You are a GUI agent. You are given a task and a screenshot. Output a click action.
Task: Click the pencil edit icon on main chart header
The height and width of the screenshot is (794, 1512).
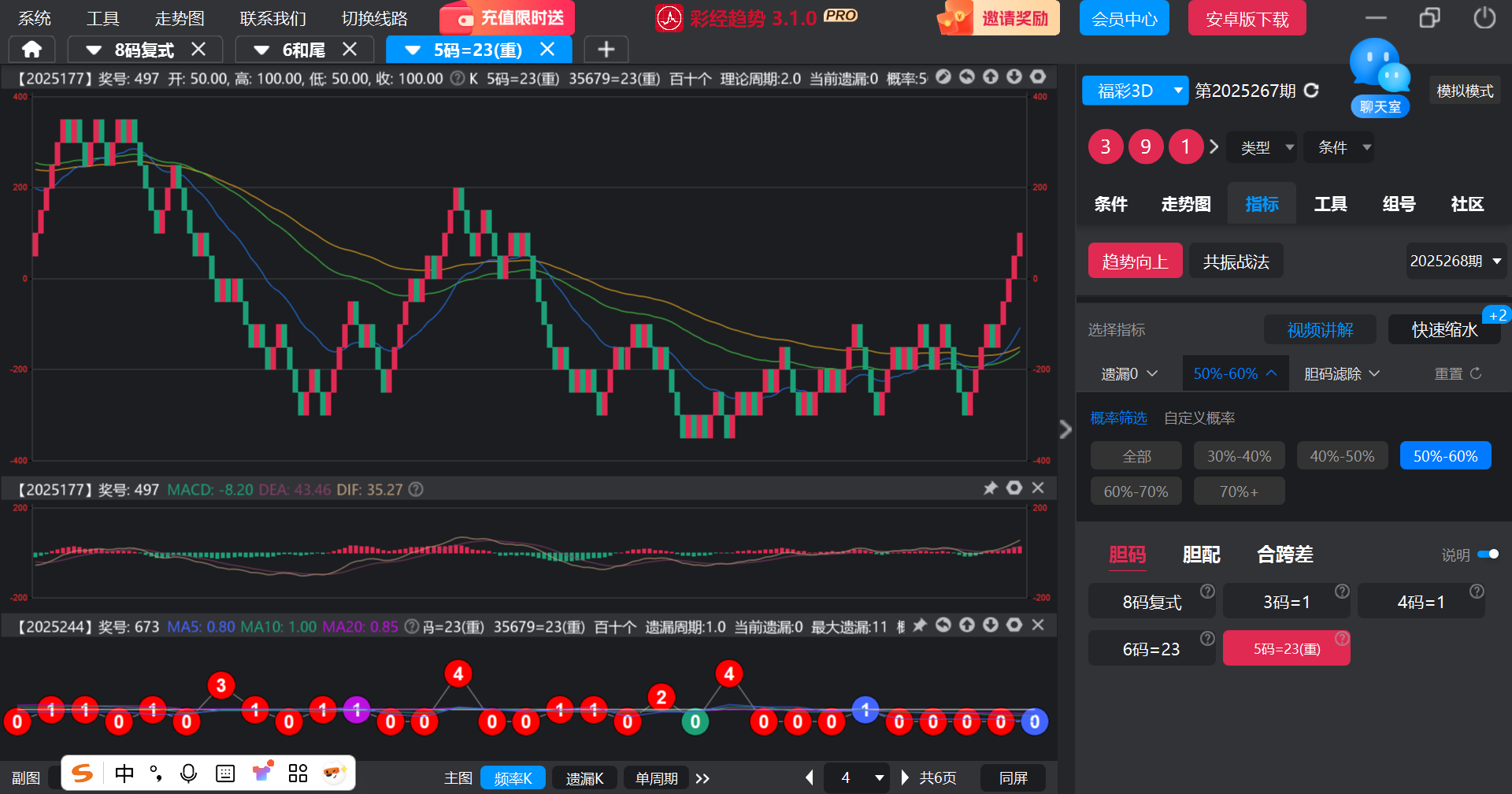tap(943, 77)
